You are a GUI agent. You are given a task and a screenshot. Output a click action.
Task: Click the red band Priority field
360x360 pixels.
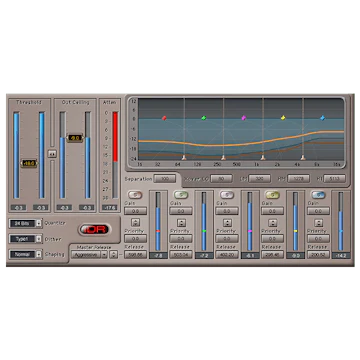coord(135,239)
